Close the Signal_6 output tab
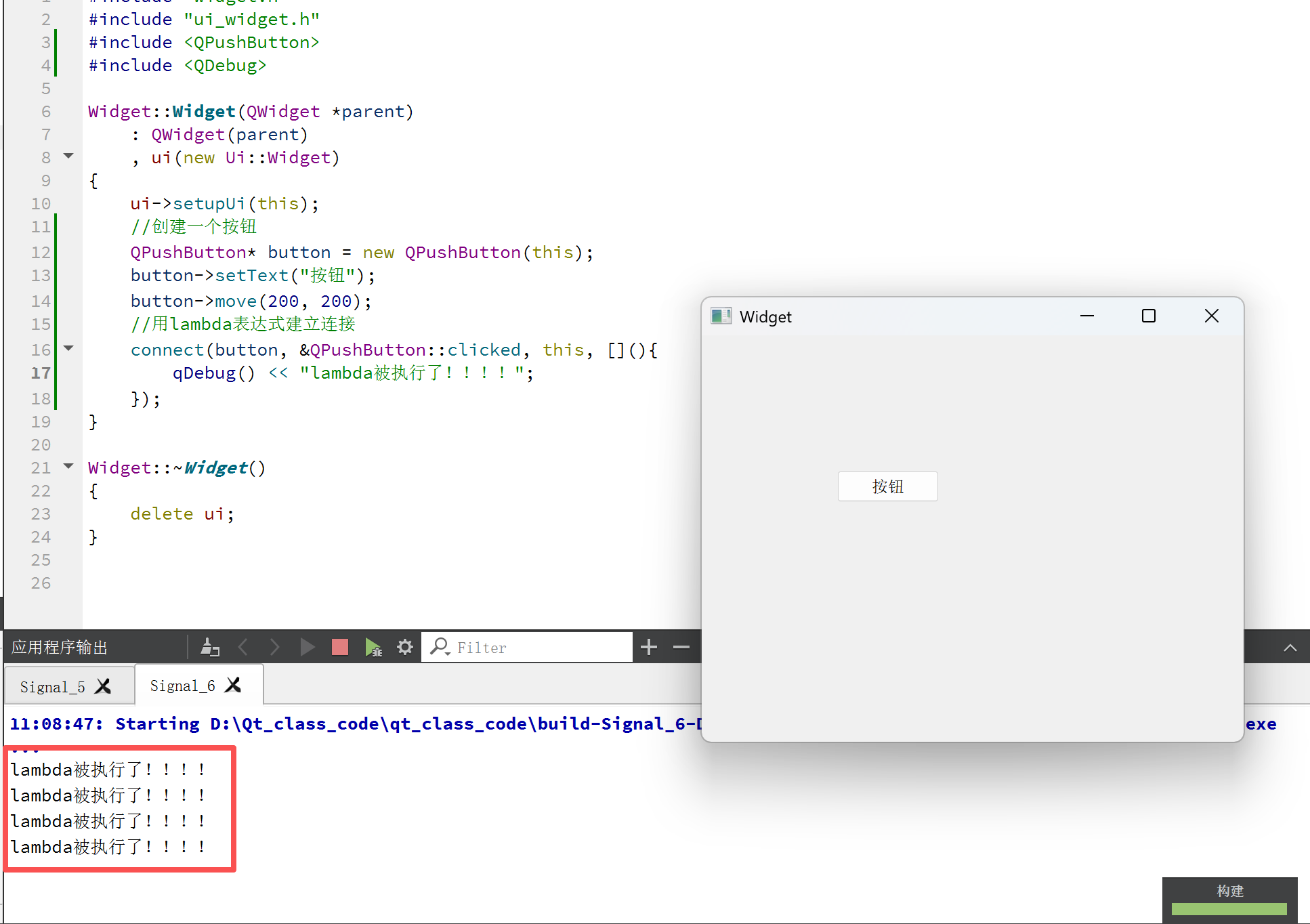 (x=233, y=686)
